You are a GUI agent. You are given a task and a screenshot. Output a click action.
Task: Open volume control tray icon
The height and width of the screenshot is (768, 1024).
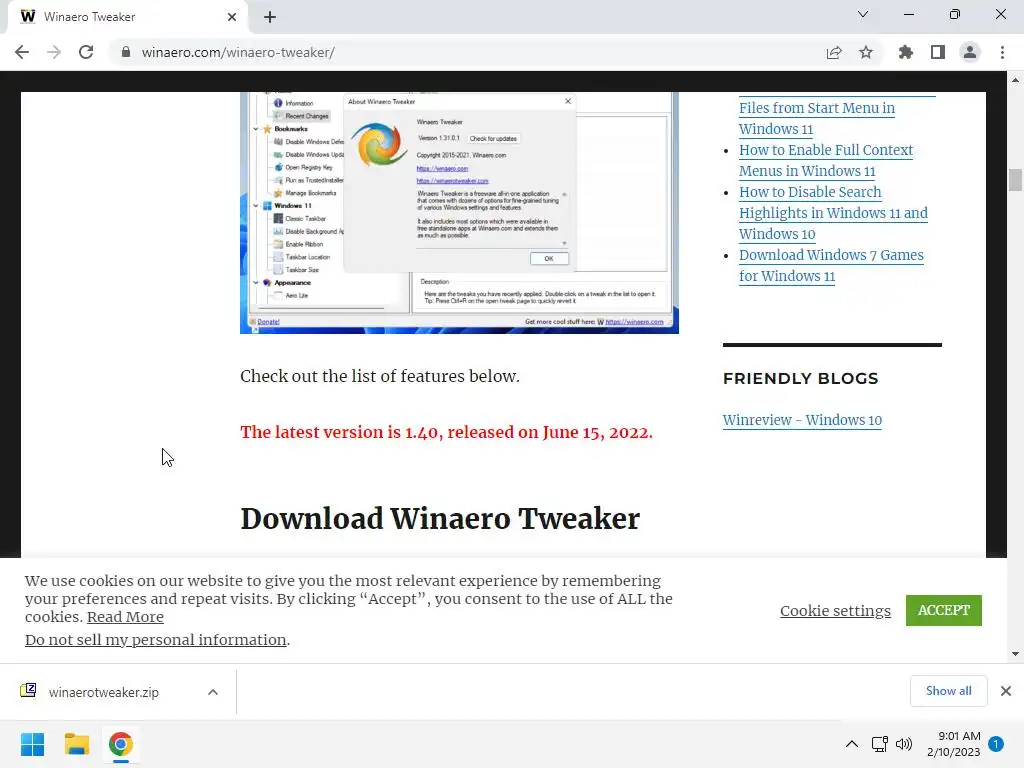tap(904, 744)
